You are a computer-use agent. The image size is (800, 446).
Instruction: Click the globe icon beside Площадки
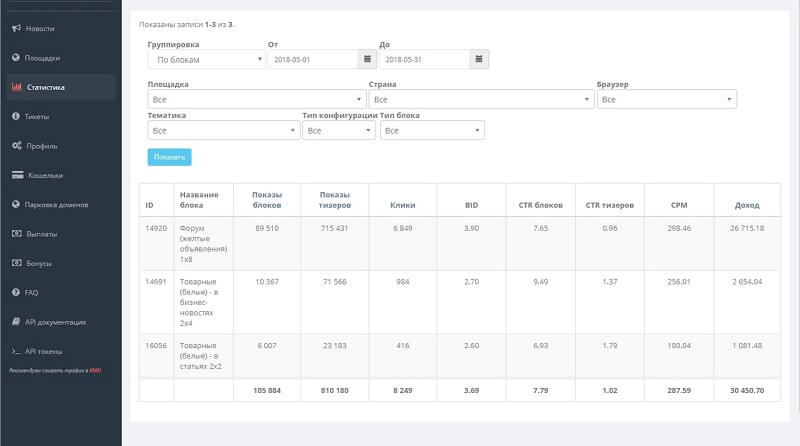click(16, 58)
